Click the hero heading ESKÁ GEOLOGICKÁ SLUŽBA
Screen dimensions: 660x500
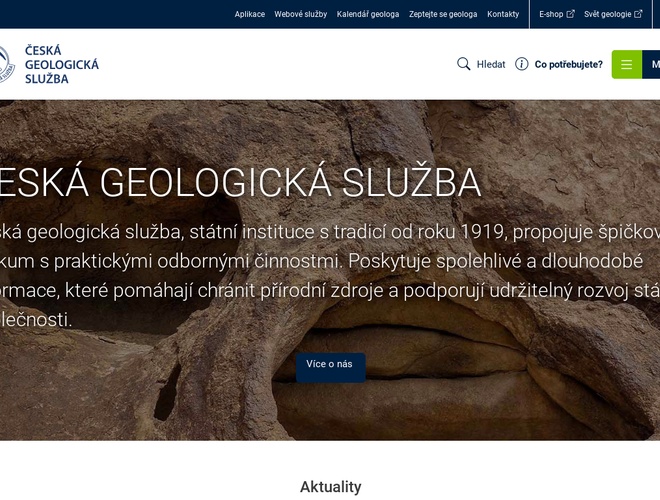[240, 183]
